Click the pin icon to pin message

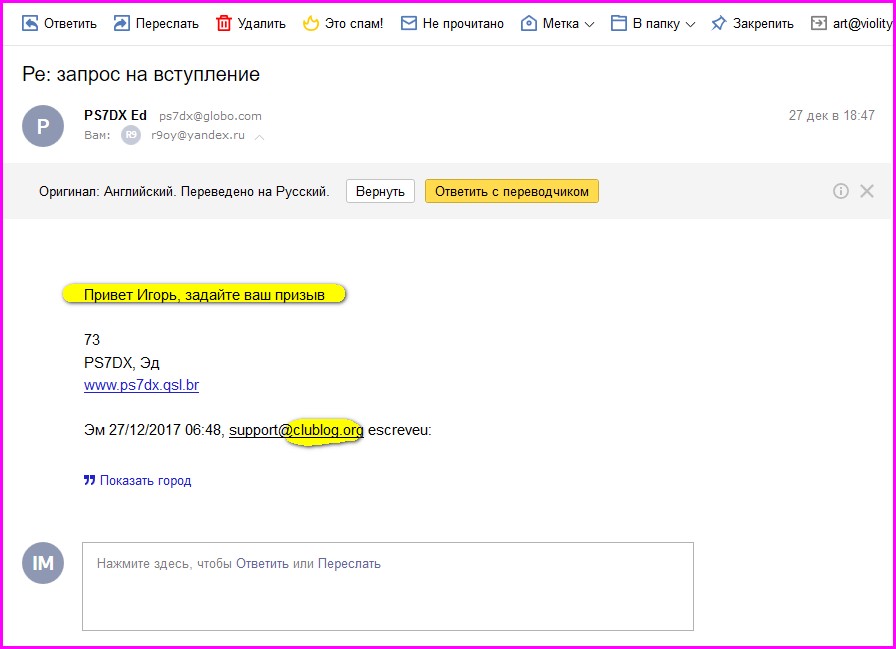(x=718, y=23)
